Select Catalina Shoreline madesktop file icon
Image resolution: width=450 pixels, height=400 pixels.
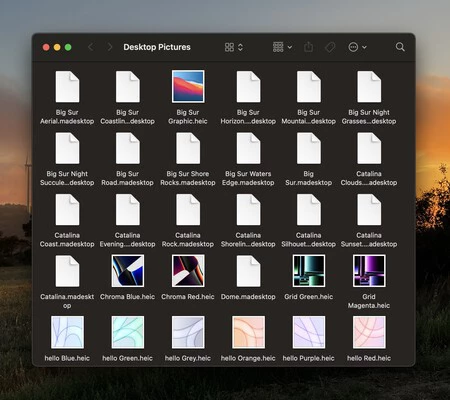click(248, 210)
